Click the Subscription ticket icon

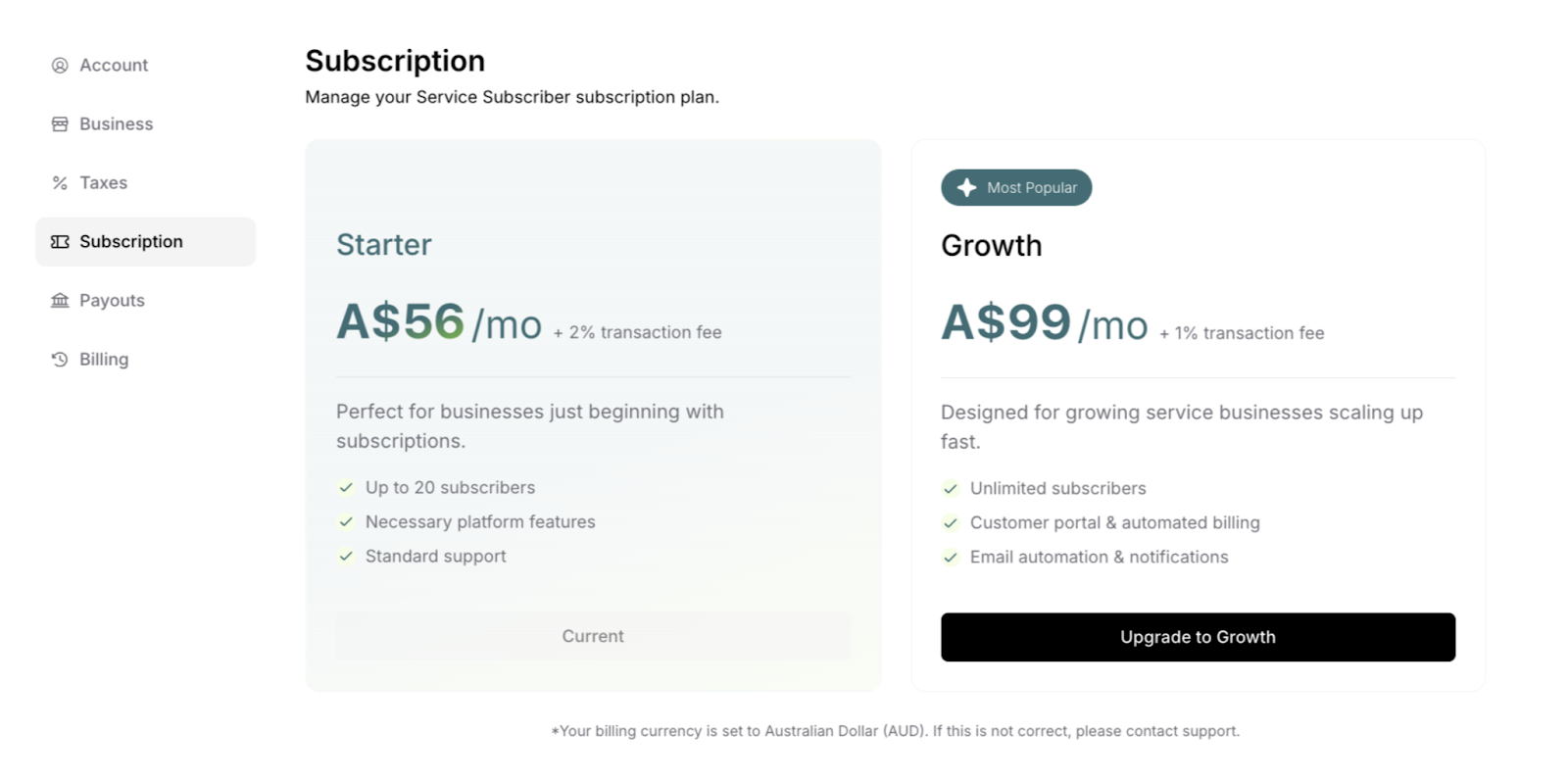[x=60, y=242]
